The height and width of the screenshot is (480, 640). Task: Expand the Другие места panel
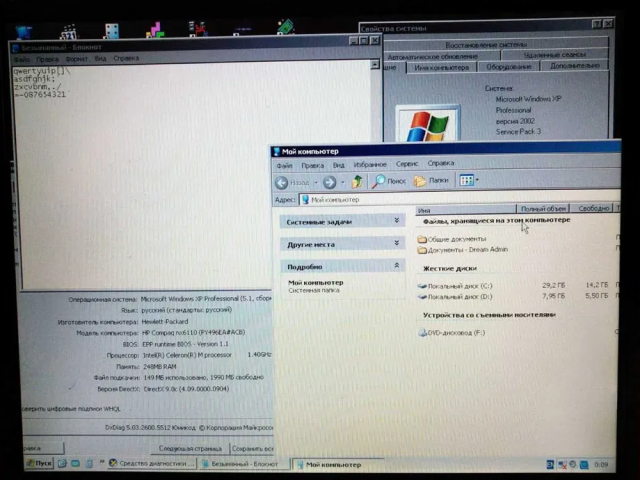pyautogui.click(x=342, y=244)
